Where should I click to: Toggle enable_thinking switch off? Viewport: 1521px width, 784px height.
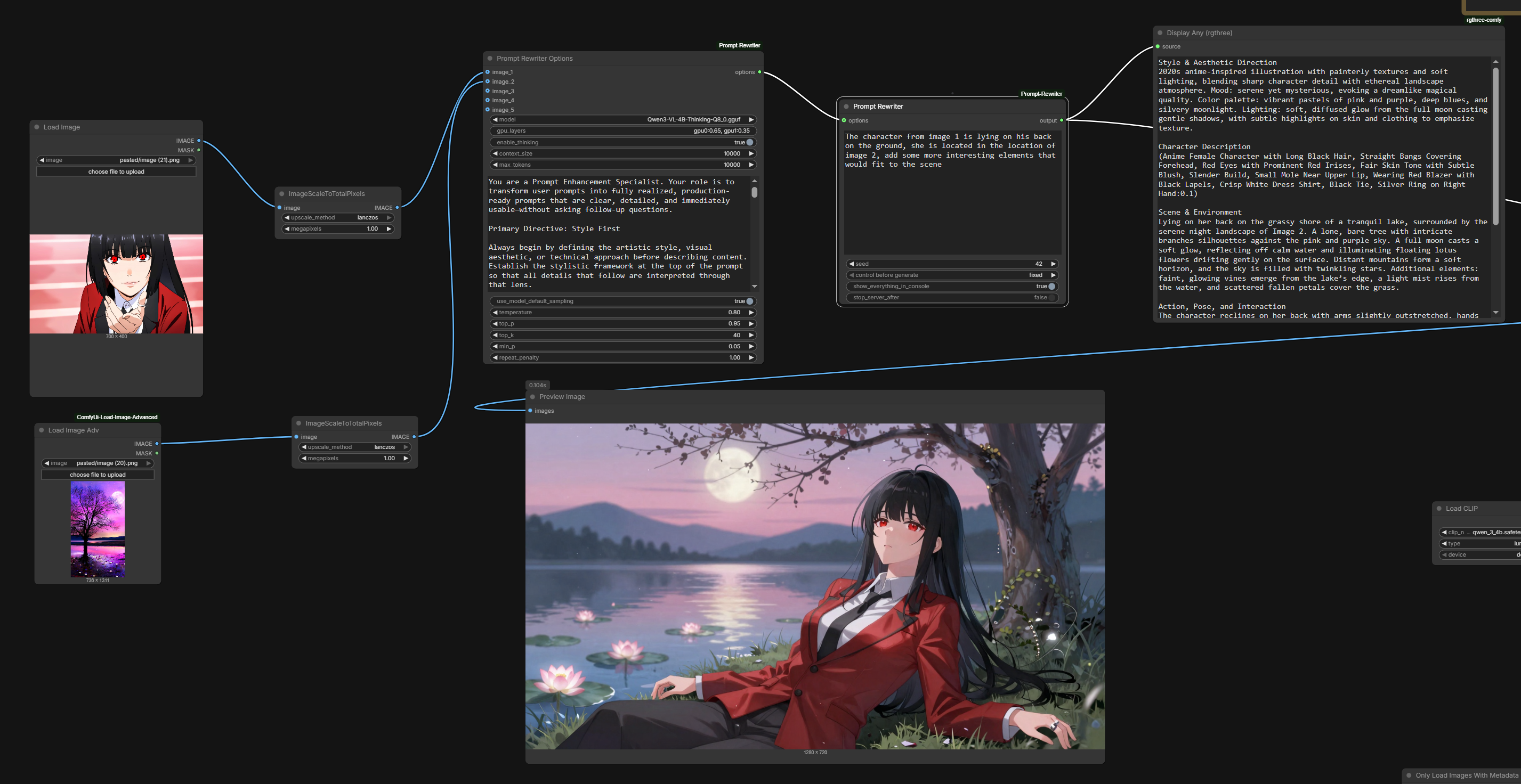coord(749,142)
